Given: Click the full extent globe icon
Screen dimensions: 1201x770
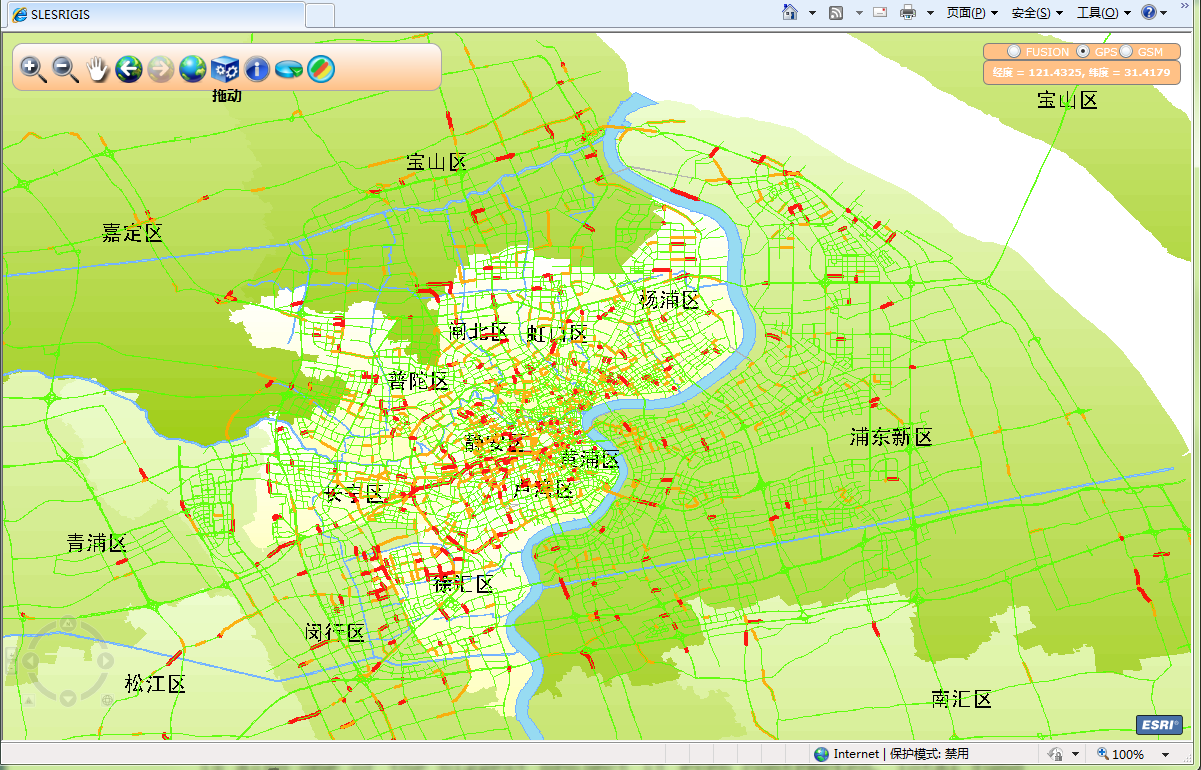Looking at the screenshot, I should click(192, 69).
